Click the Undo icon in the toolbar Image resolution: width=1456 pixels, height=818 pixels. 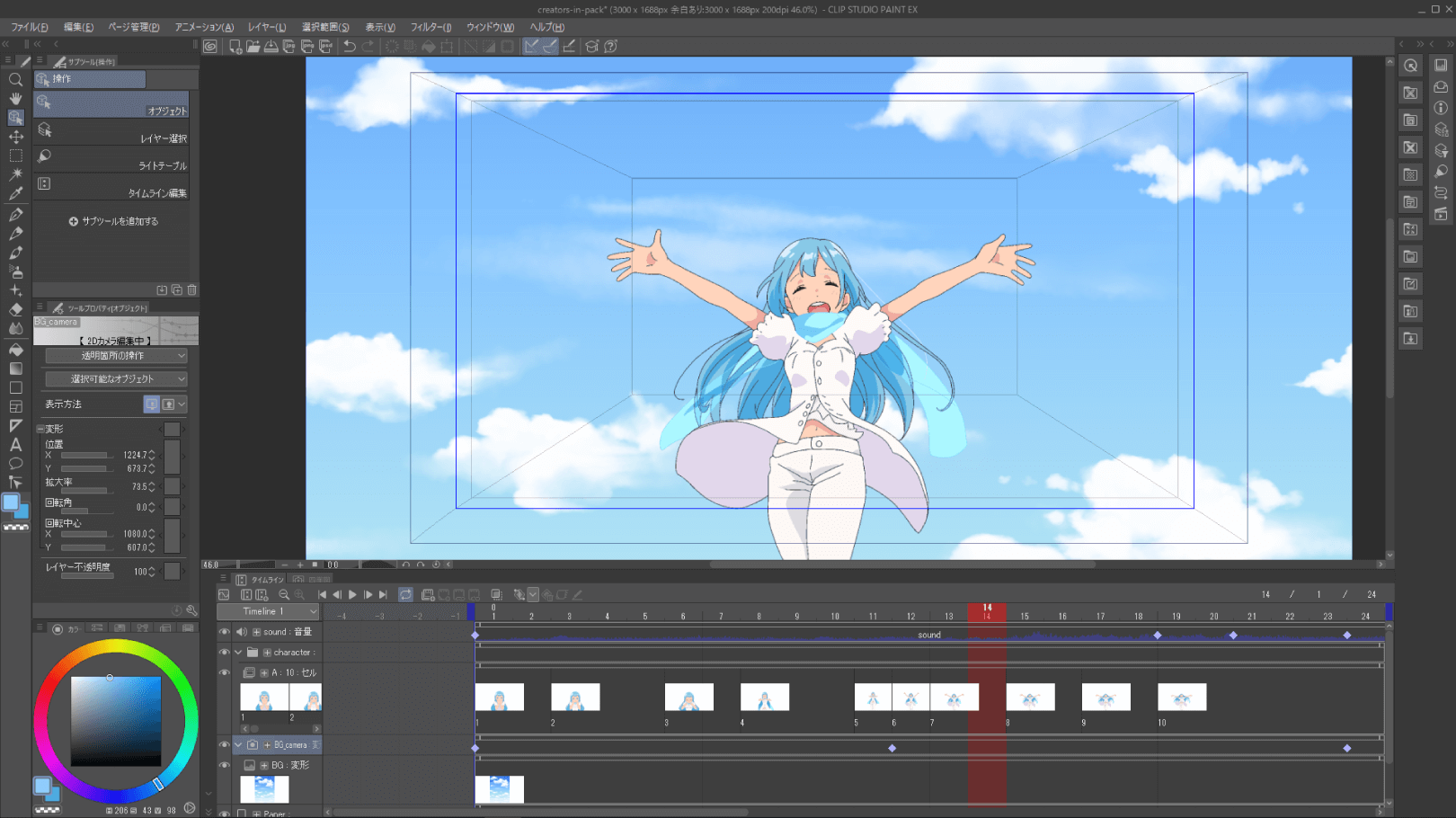point(350,47)
